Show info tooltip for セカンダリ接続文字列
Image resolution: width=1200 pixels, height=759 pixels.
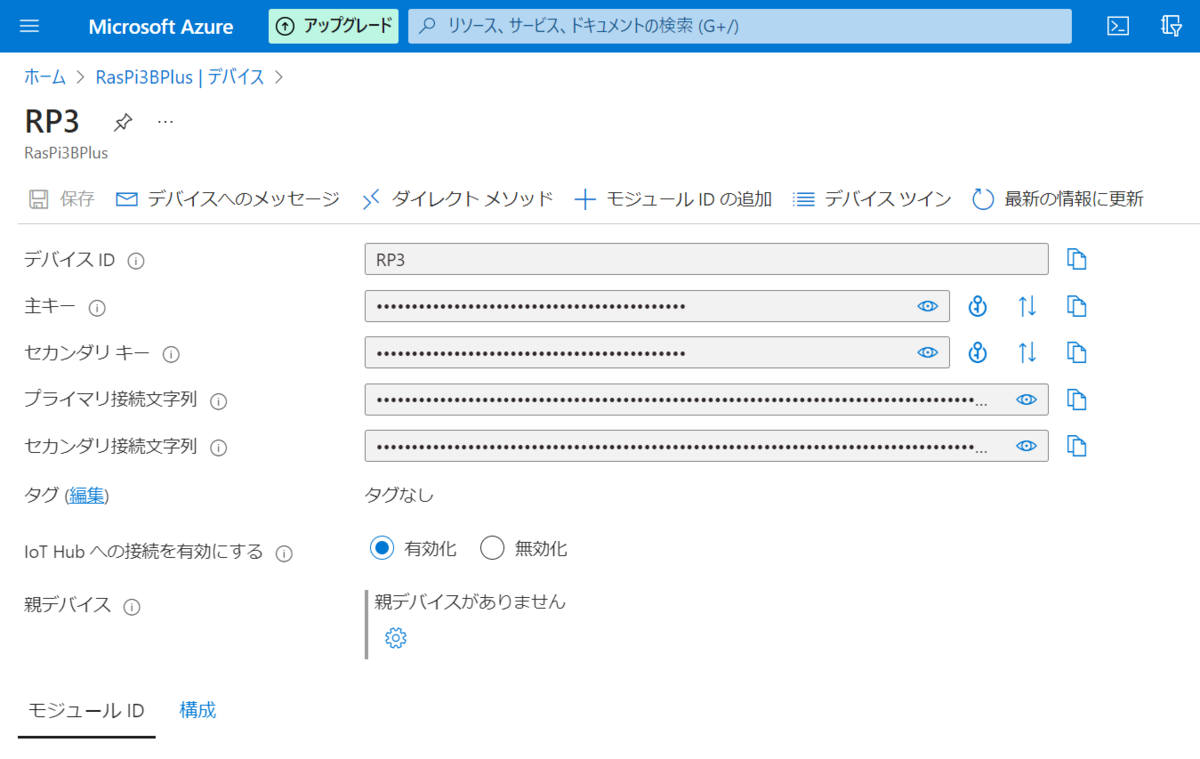click(x=219, y=448)
